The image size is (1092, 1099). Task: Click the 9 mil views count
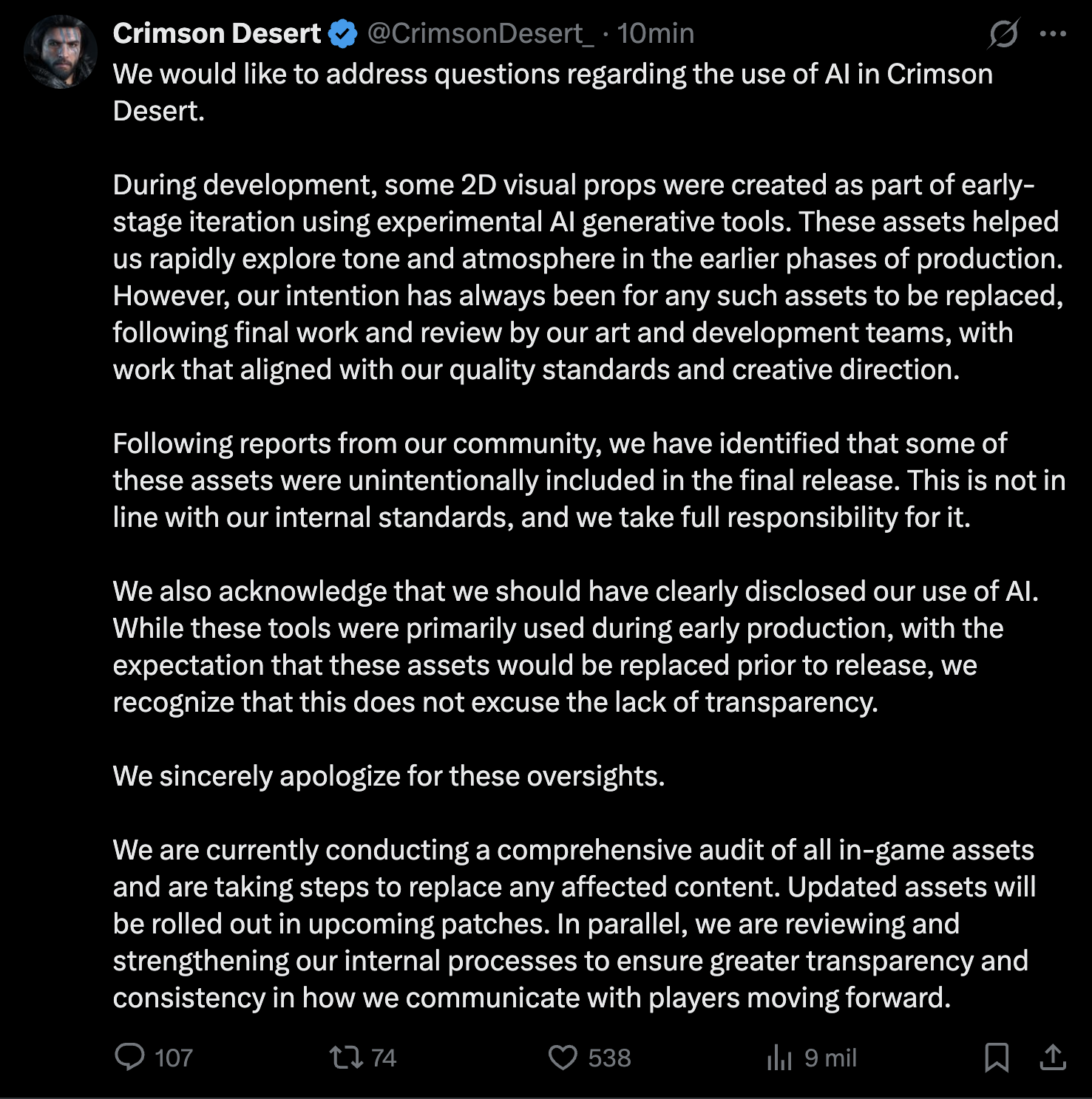click(831, 1058)
